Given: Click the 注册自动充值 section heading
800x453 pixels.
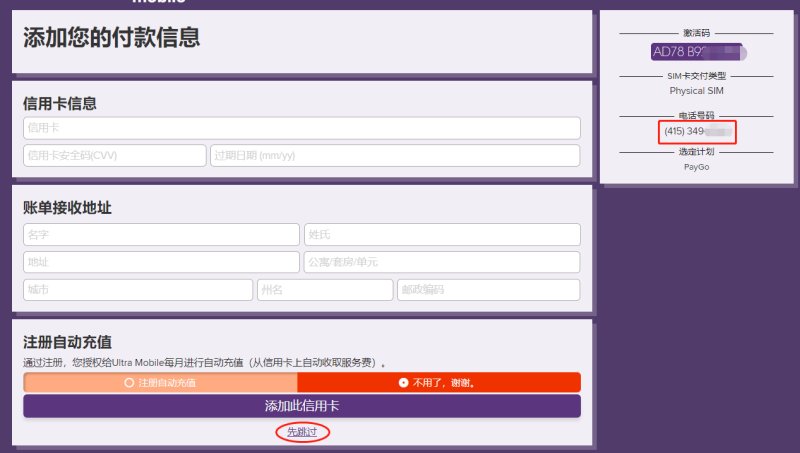Looking at the screenshot, I should pyautogui.click(x=67, y=342).
